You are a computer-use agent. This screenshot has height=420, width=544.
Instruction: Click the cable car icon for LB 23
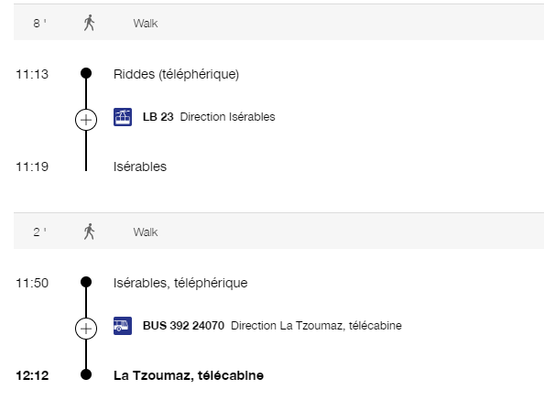122,117
